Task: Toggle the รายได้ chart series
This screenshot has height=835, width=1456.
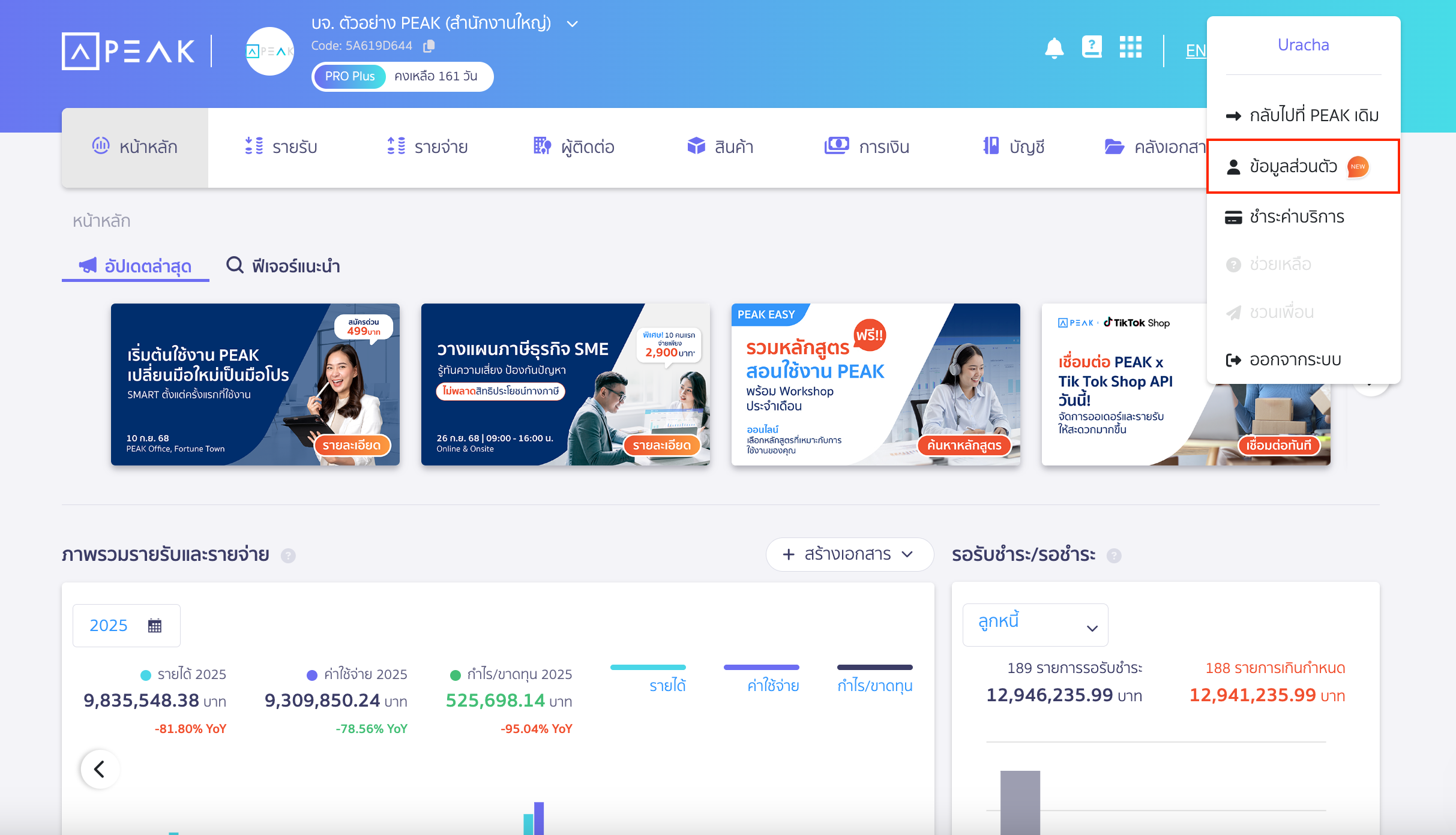Action: (x=648, y=679)
